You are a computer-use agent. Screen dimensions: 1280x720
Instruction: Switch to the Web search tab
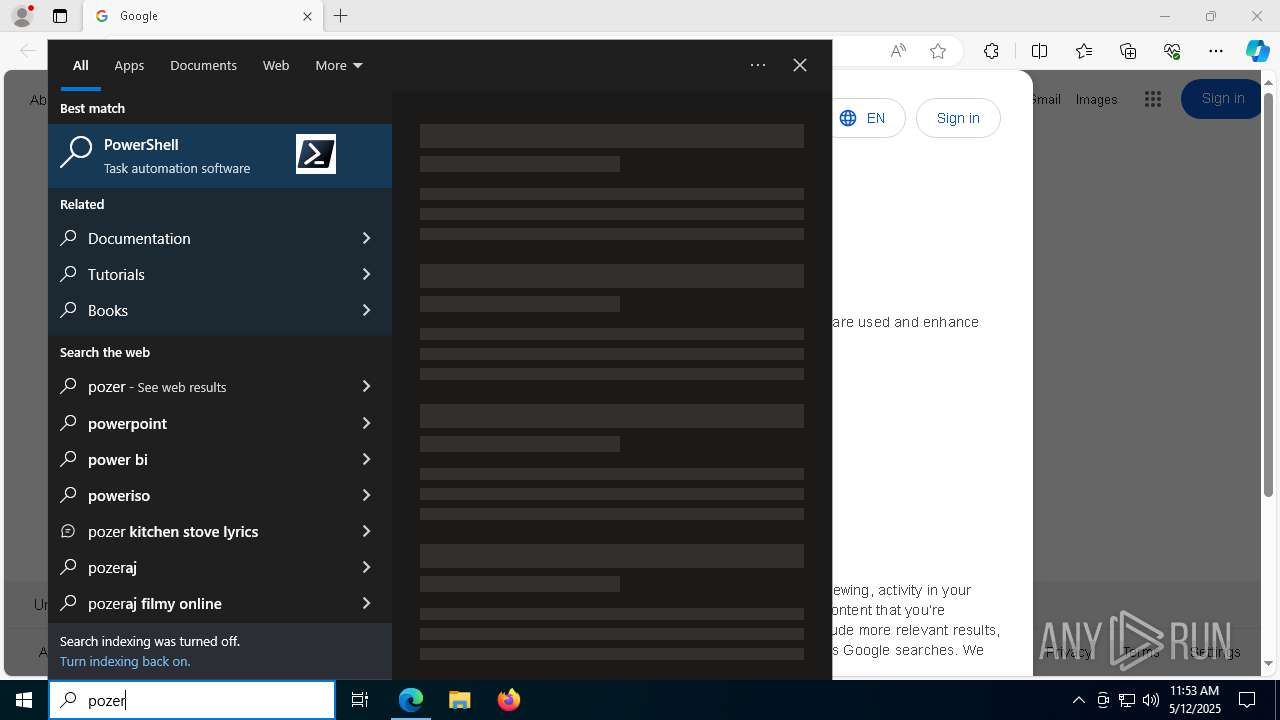pos(276,65)
